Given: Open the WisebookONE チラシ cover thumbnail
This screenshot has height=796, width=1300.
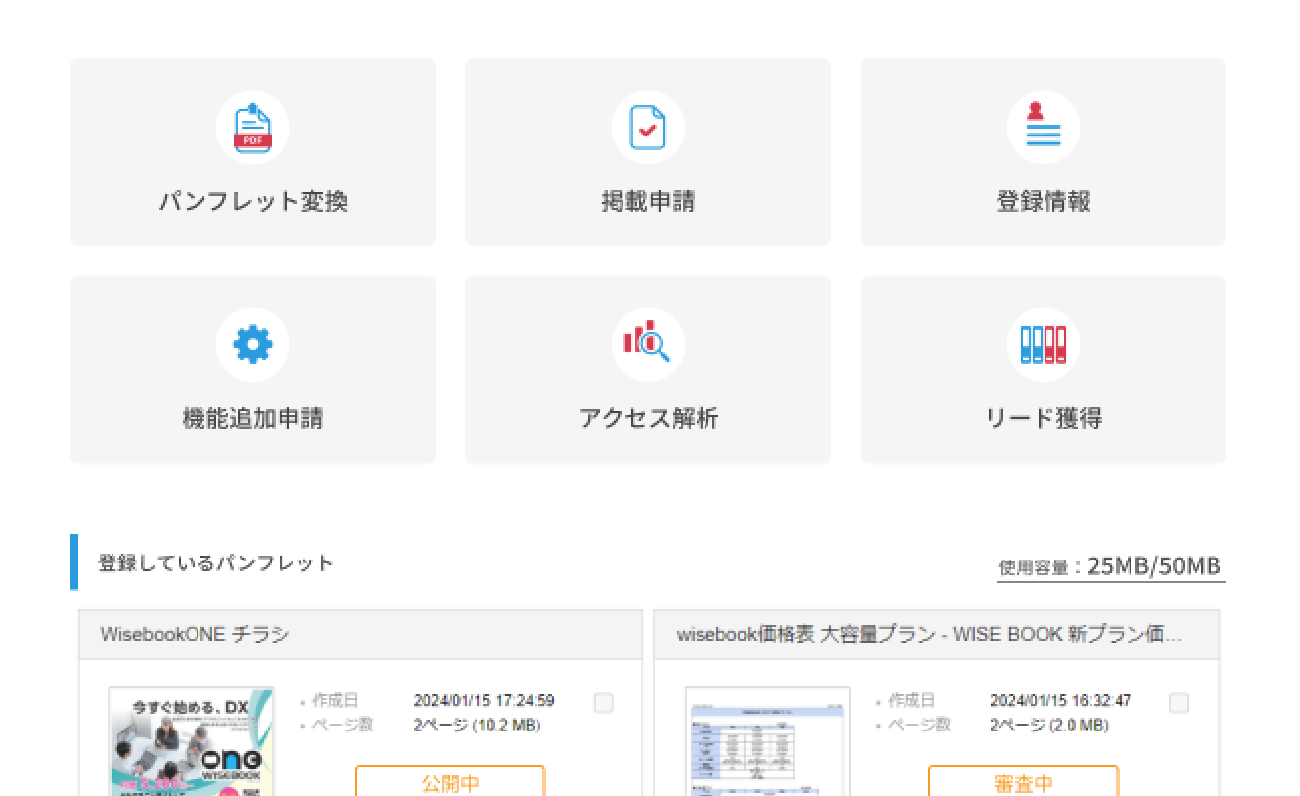Looking at the screenshot, I should point(191,740).
